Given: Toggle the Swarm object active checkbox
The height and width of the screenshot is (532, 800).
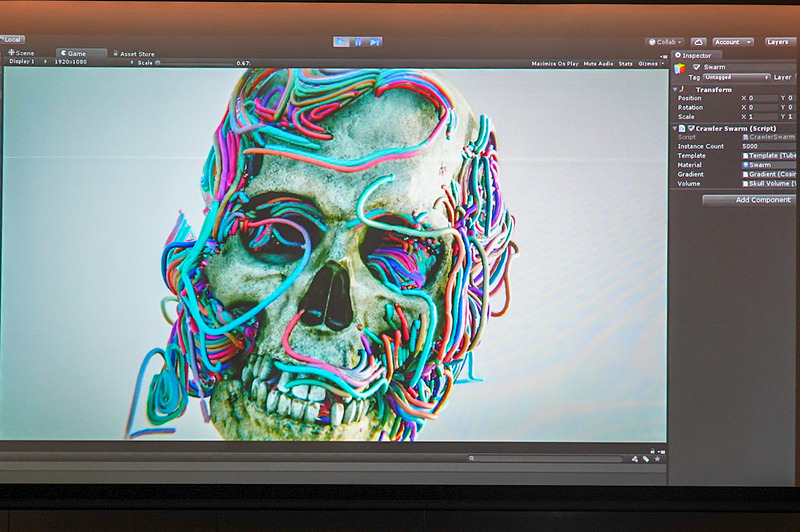Looking at the screenshot, I should pyautogui.click(x=696, y=67).
